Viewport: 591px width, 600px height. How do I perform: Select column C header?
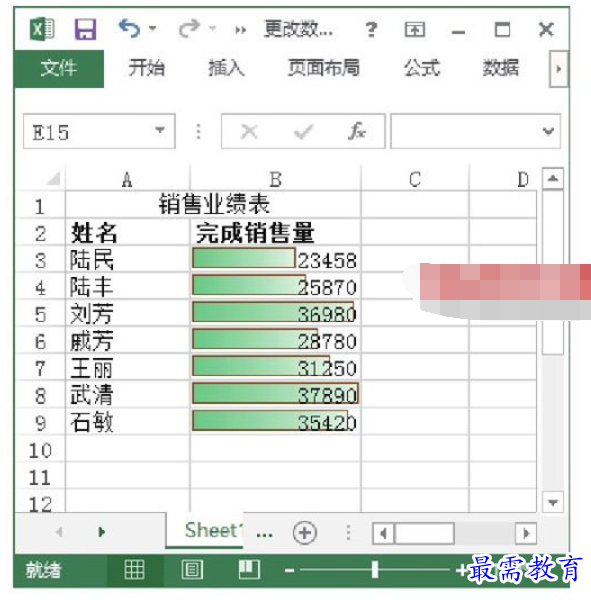[x=415, y=179]
